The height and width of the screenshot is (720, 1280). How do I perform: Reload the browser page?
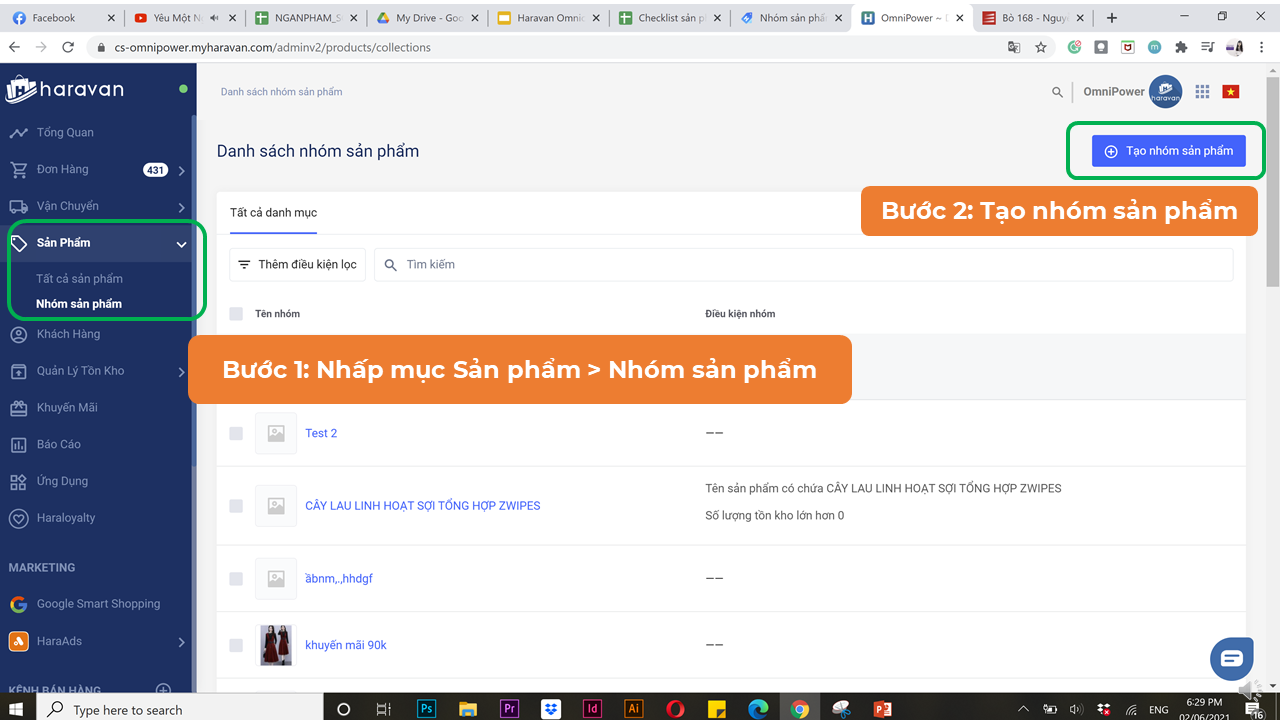click(68, 47)
